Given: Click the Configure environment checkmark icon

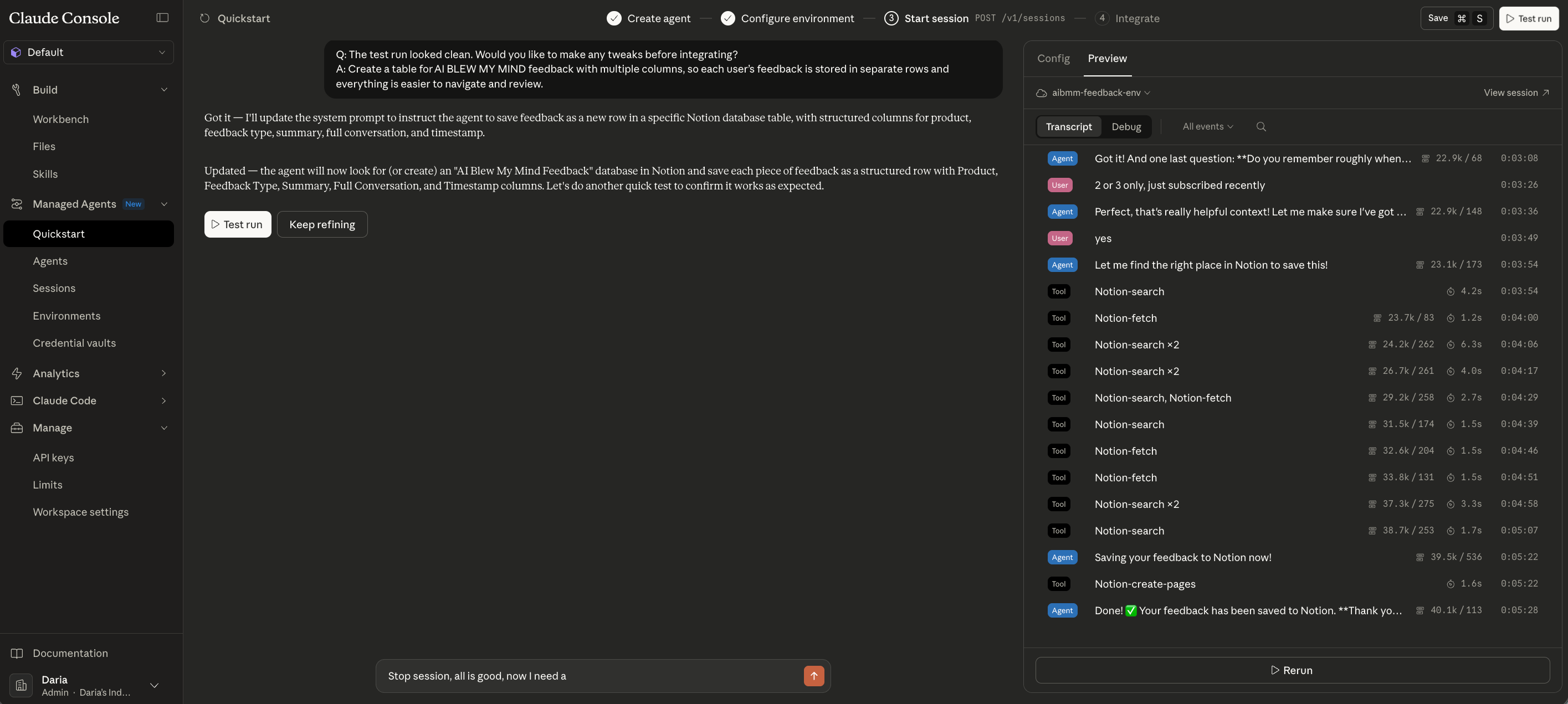Looking at the screenshot, I should (728, 18).
